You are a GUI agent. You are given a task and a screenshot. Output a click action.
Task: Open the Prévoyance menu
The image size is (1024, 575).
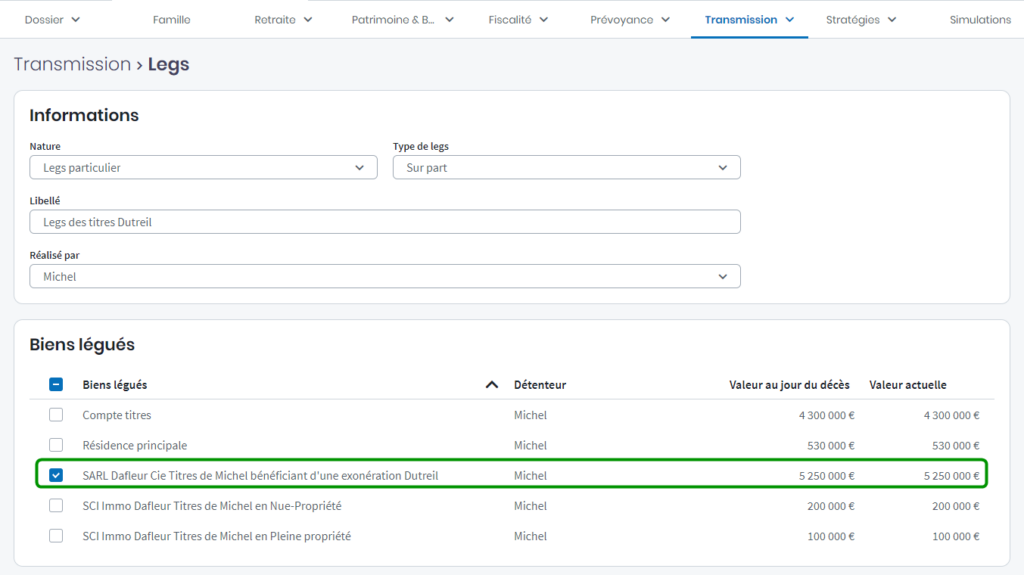point(630,20)
